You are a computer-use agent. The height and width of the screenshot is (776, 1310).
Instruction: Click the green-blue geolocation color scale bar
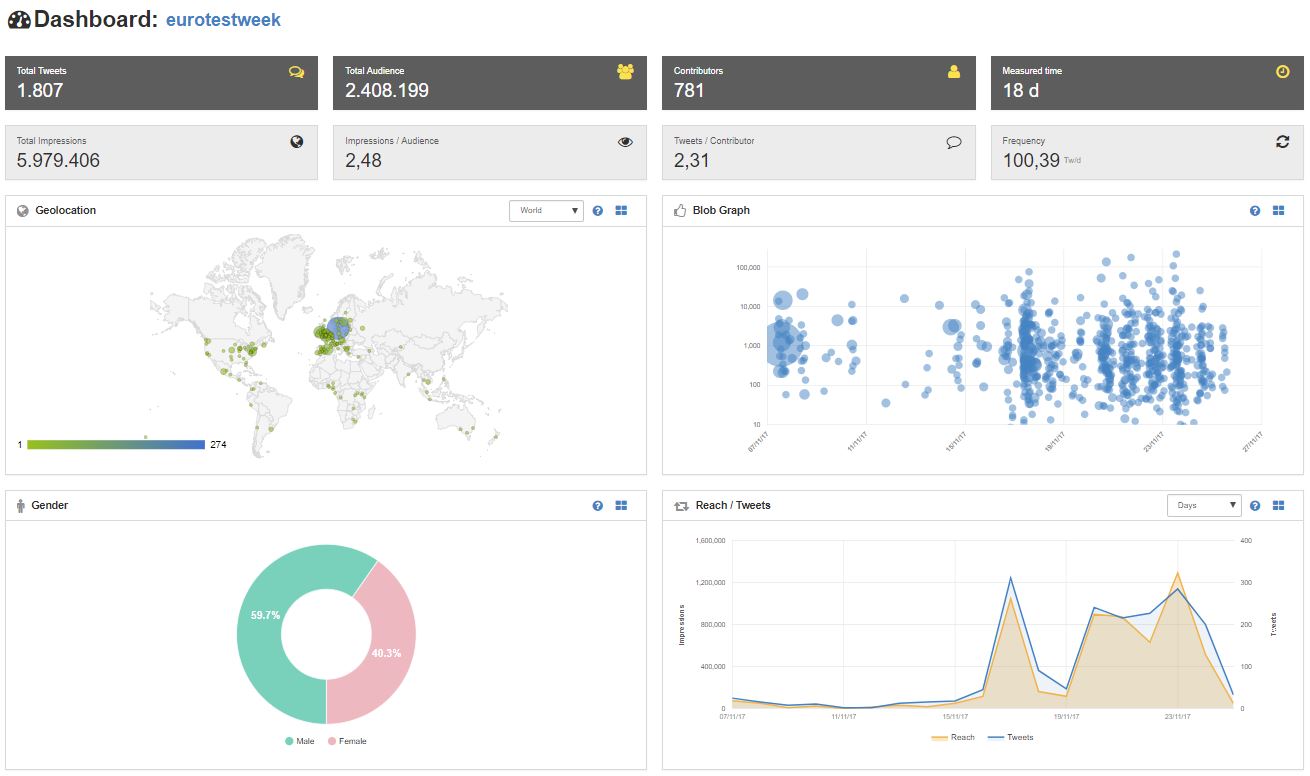pyautogui.click(x=116, y=444)
